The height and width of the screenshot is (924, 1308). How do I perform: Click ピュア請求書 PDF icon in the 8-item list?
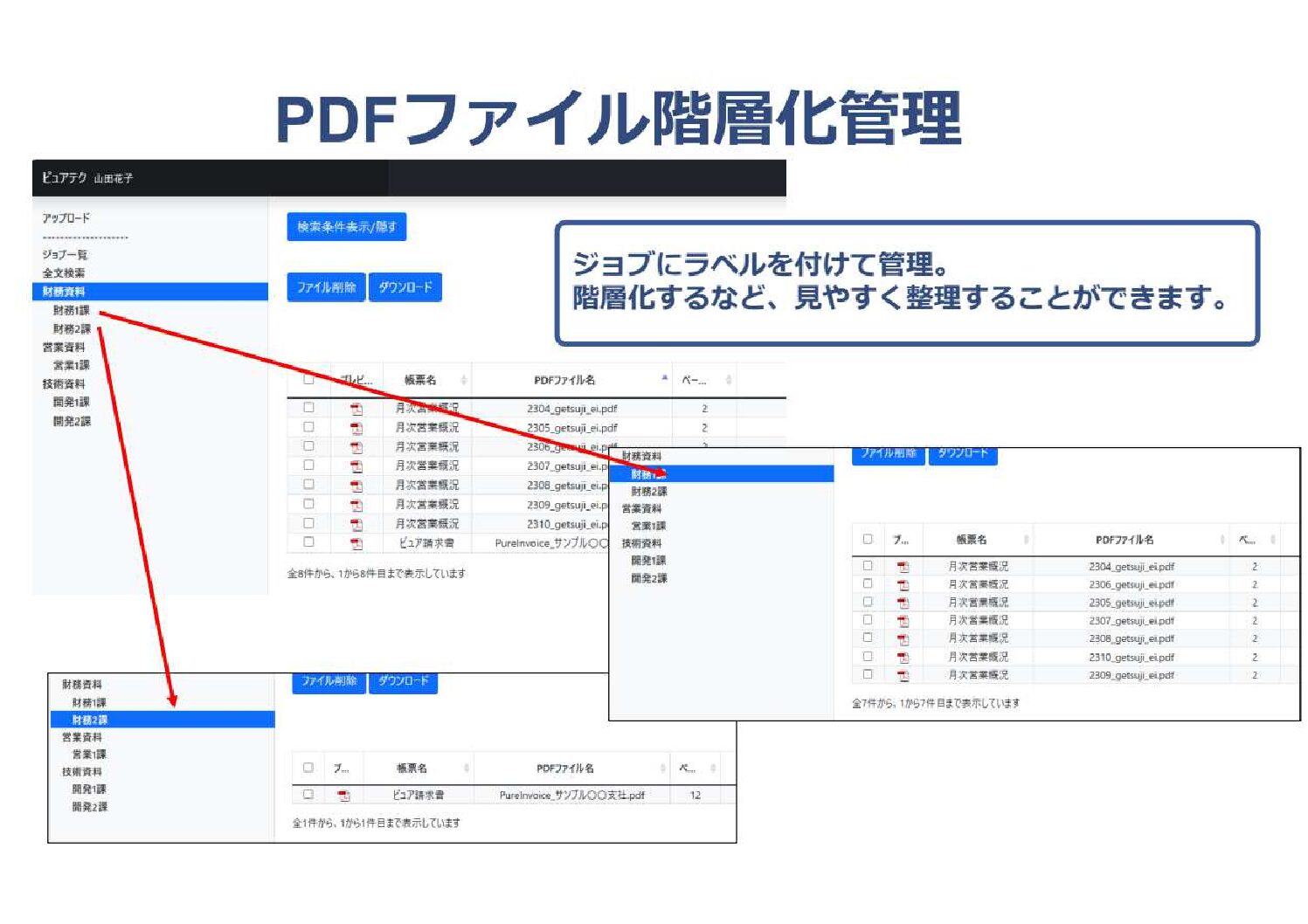point(356,543)
